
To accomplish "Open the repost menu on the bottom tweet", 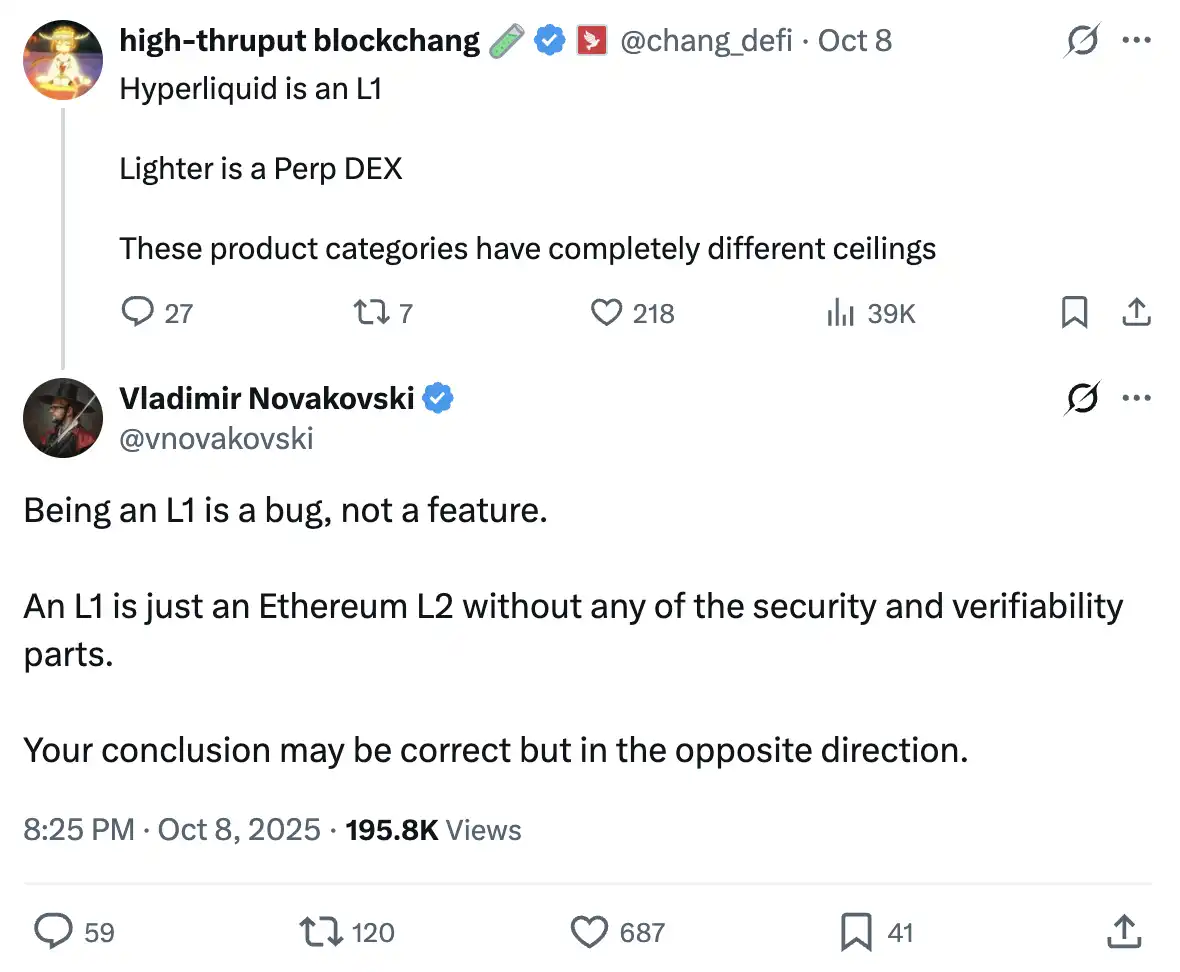I will 318,931.
